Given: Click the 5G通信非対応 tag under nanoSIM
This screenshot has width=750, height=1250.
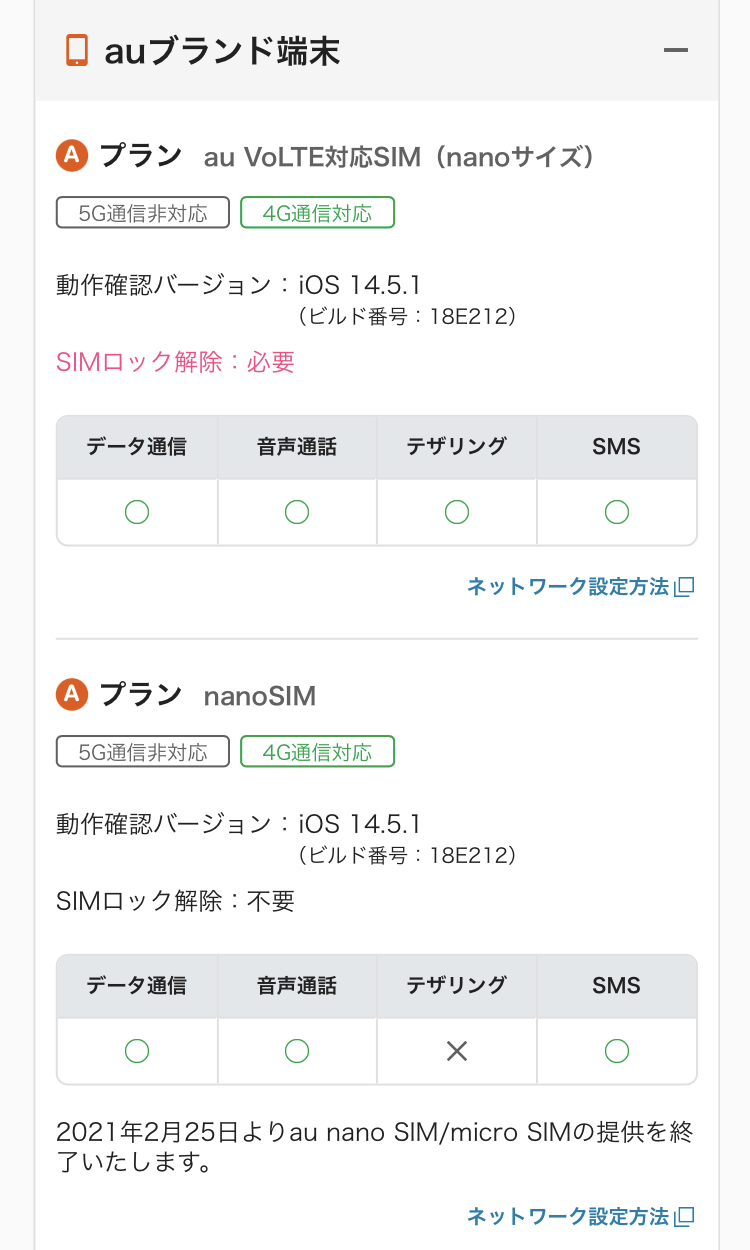Looking at the screenshot, I should click(143, 752).
